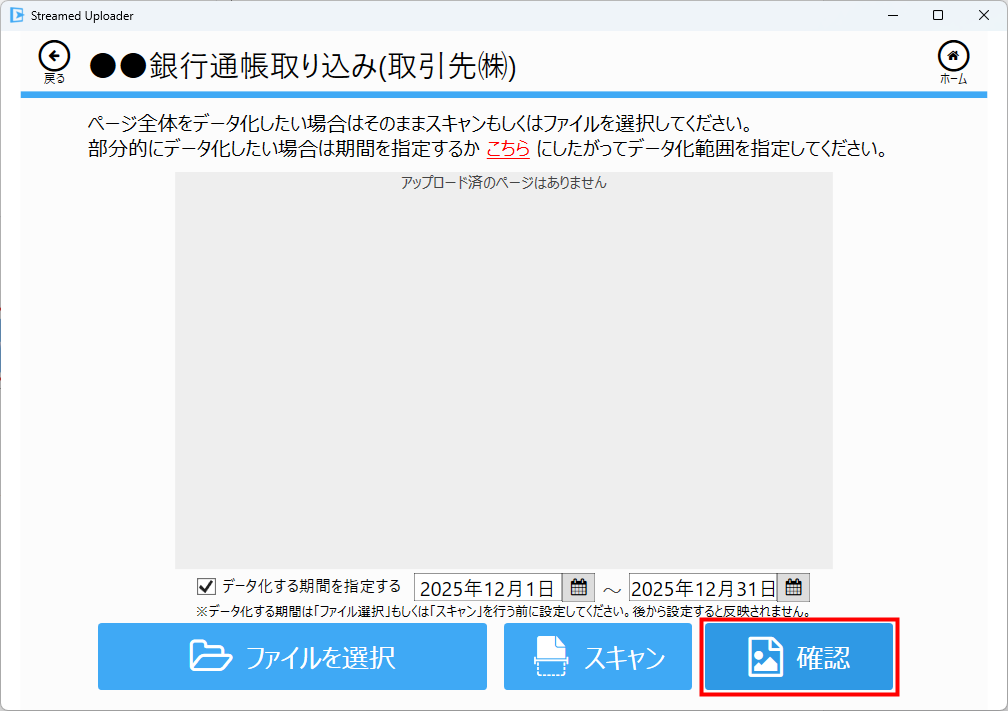Viewport: 1008px width, 711px height.
Task: Click the scanner icon on the スキャン button
Action: click(x=551, y=657)
